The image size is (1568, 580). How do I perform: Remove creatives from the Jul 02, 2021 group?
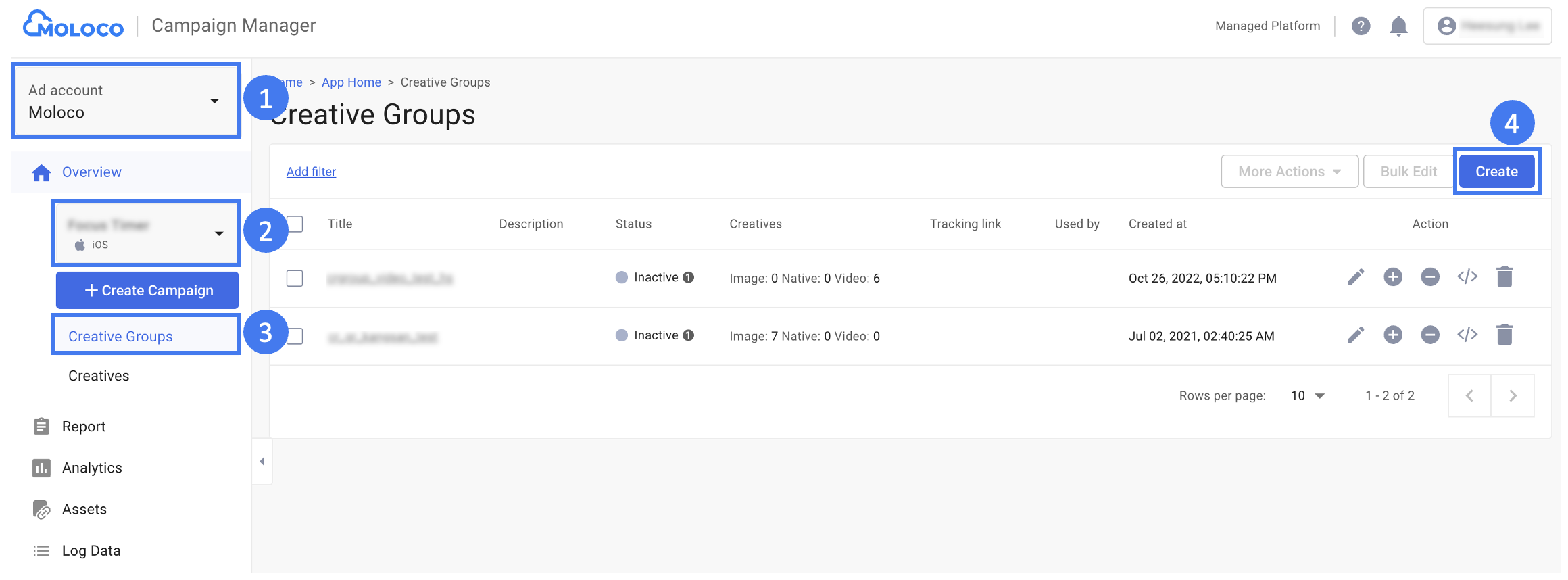coord(1429,335)
